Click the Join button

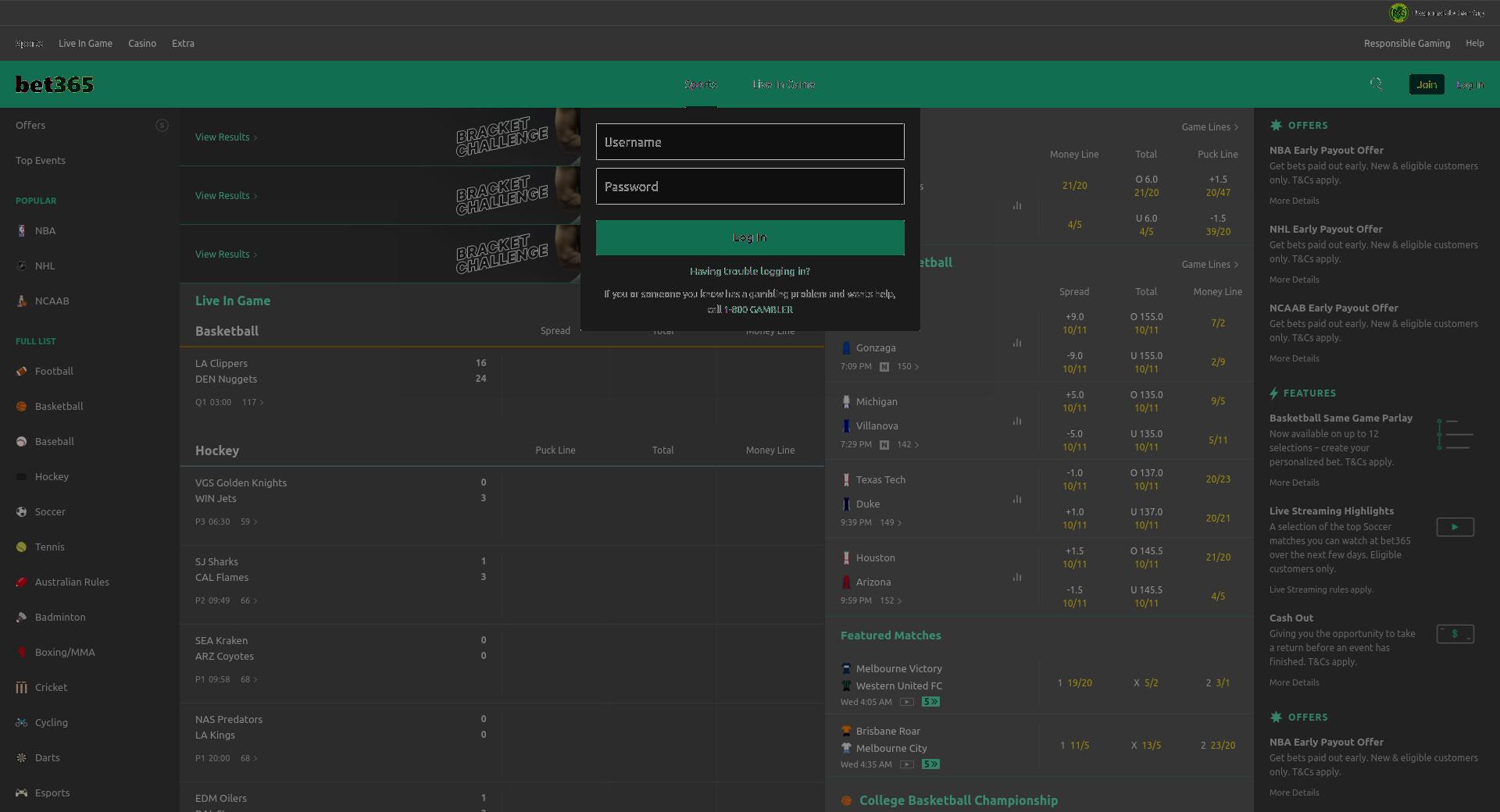point(1427,84)
